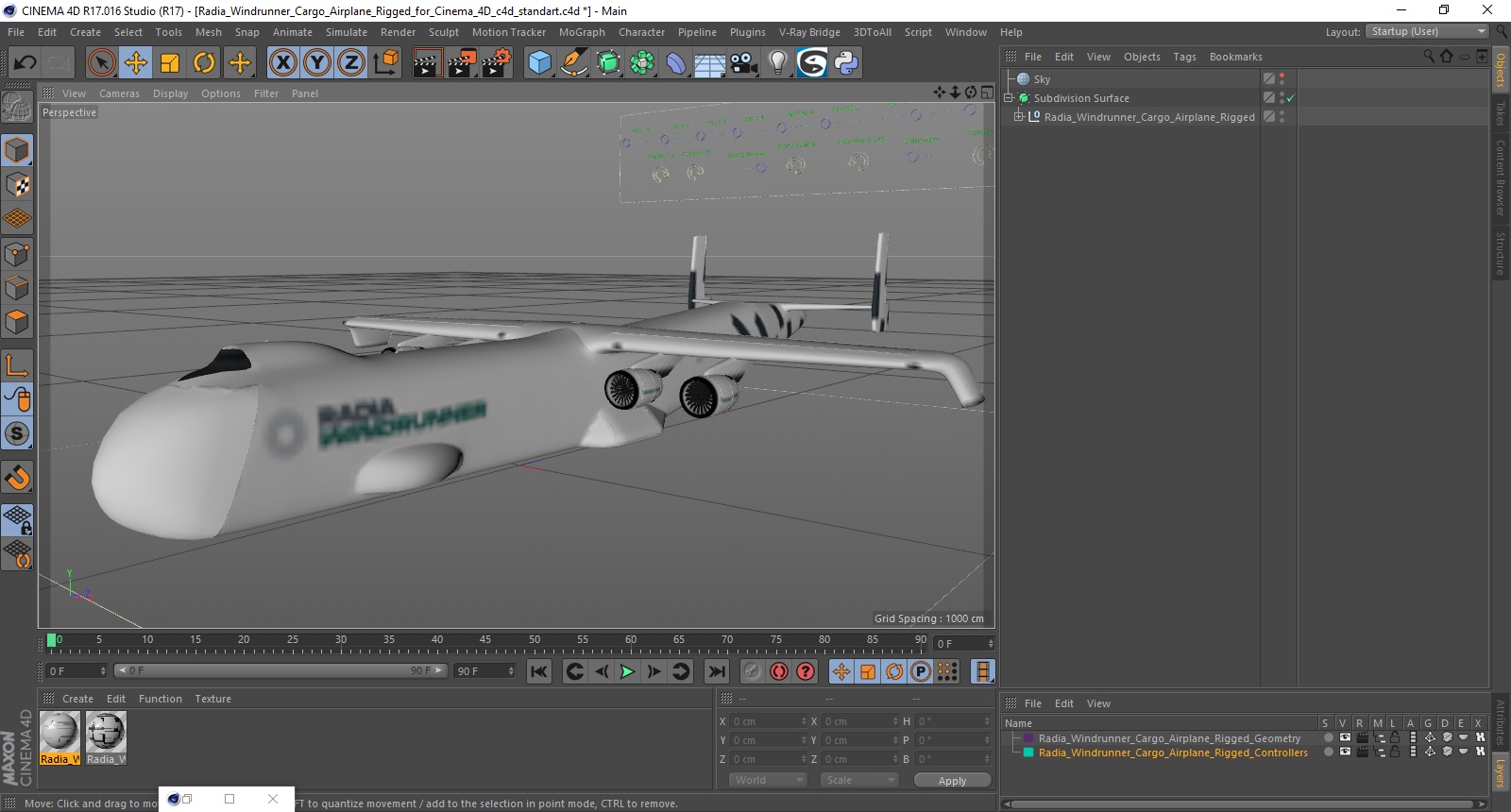Enable the Axis mode icon
Viewport: 1511px width, 812px height.
point(17,365)
